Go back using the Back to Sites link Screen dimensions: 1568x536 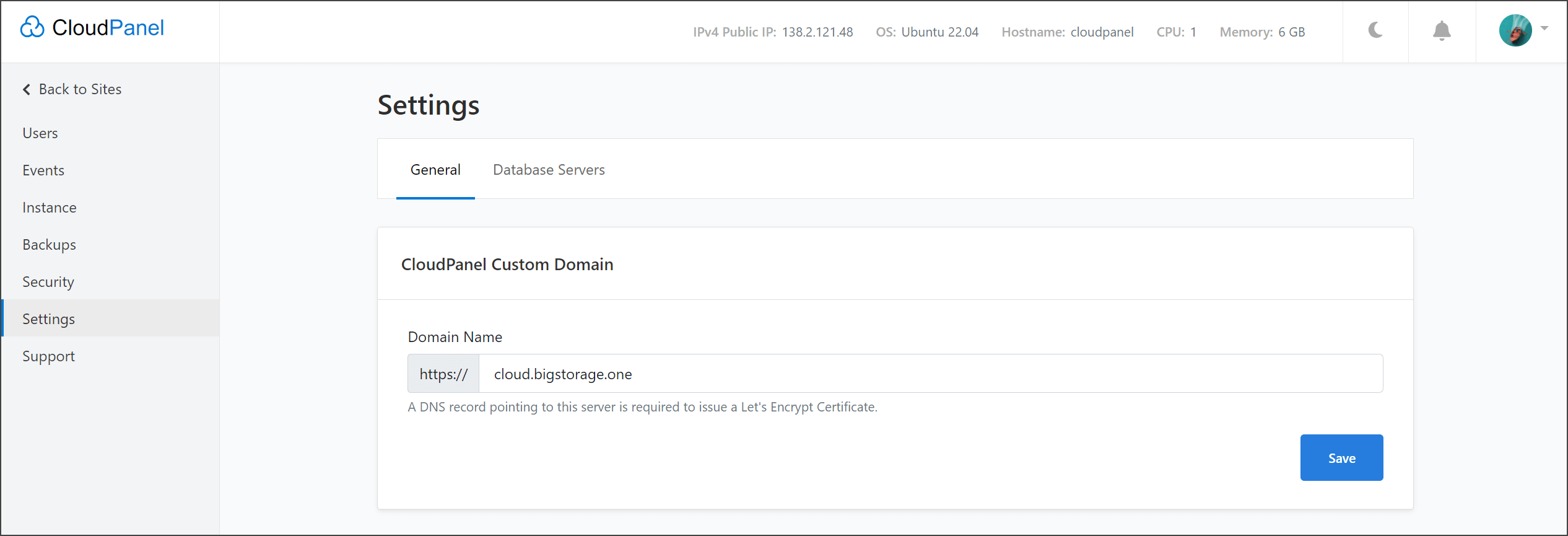[x=72, y=89]
